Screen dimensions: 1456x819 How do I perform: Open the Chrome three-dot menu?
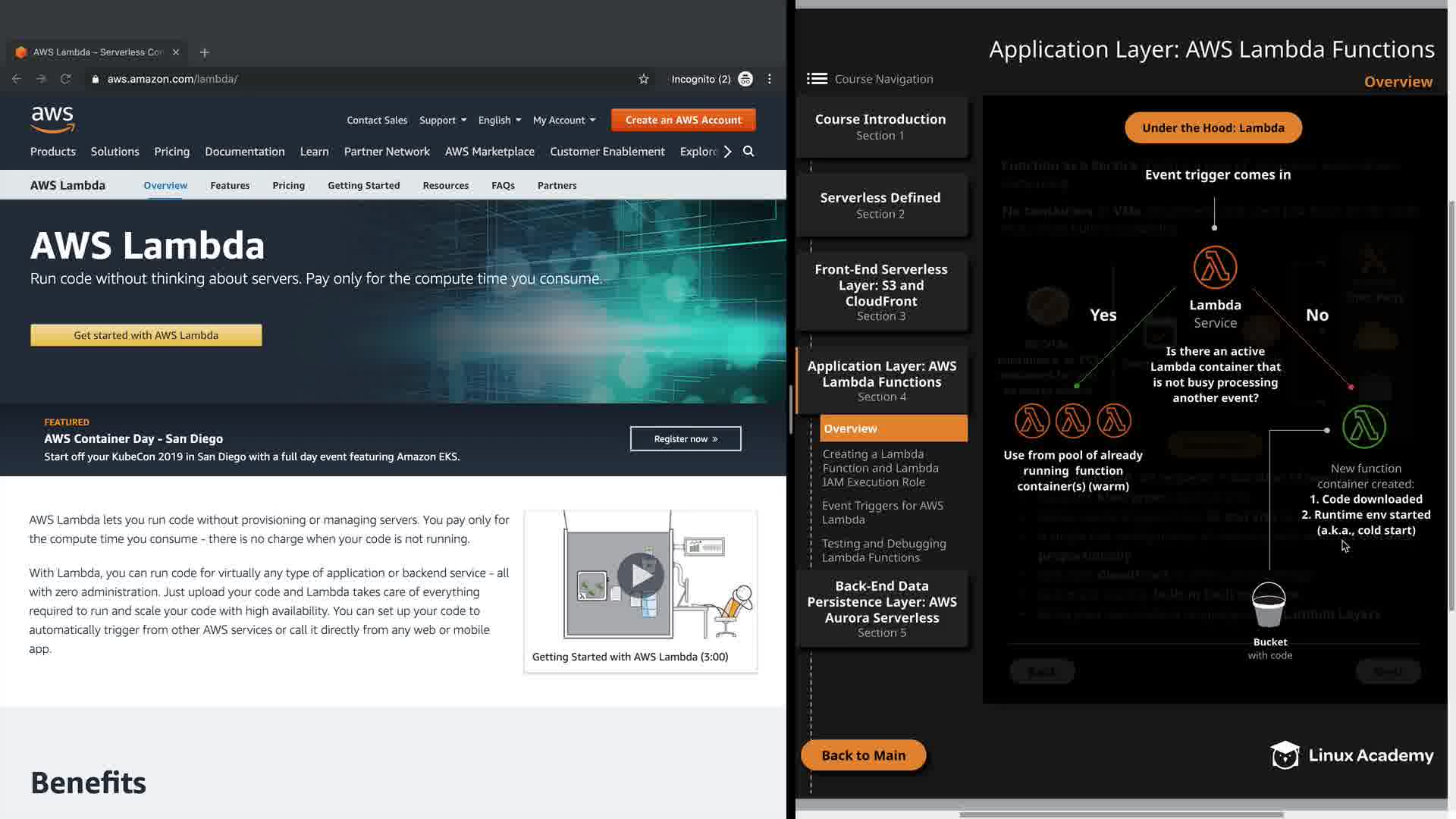click(x=770, y=79)
